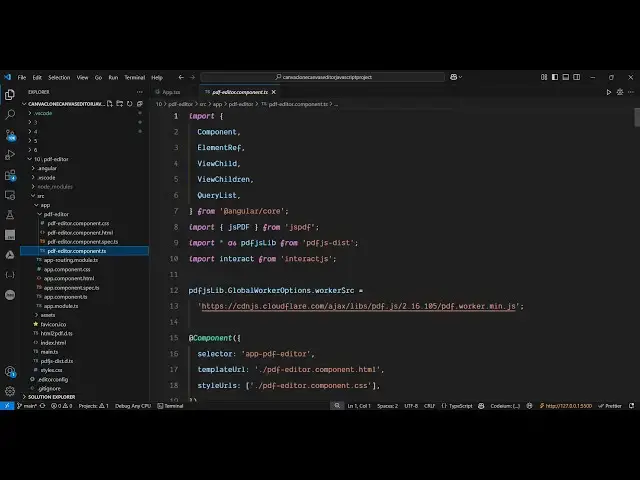Click the command center search field
The height and width of the screenshot is (480, 640).
(x=322, y=77)
